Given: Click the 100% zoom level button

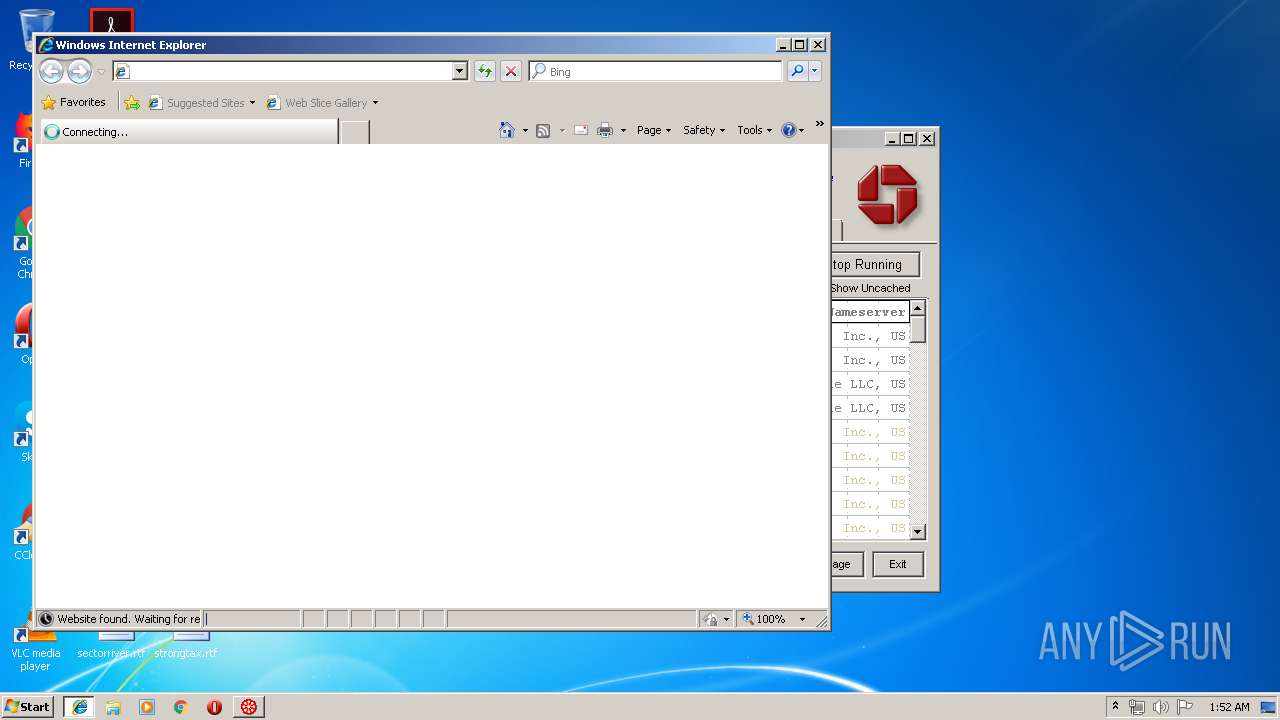Looking at the screenshot, I should (x=765, y=619).
